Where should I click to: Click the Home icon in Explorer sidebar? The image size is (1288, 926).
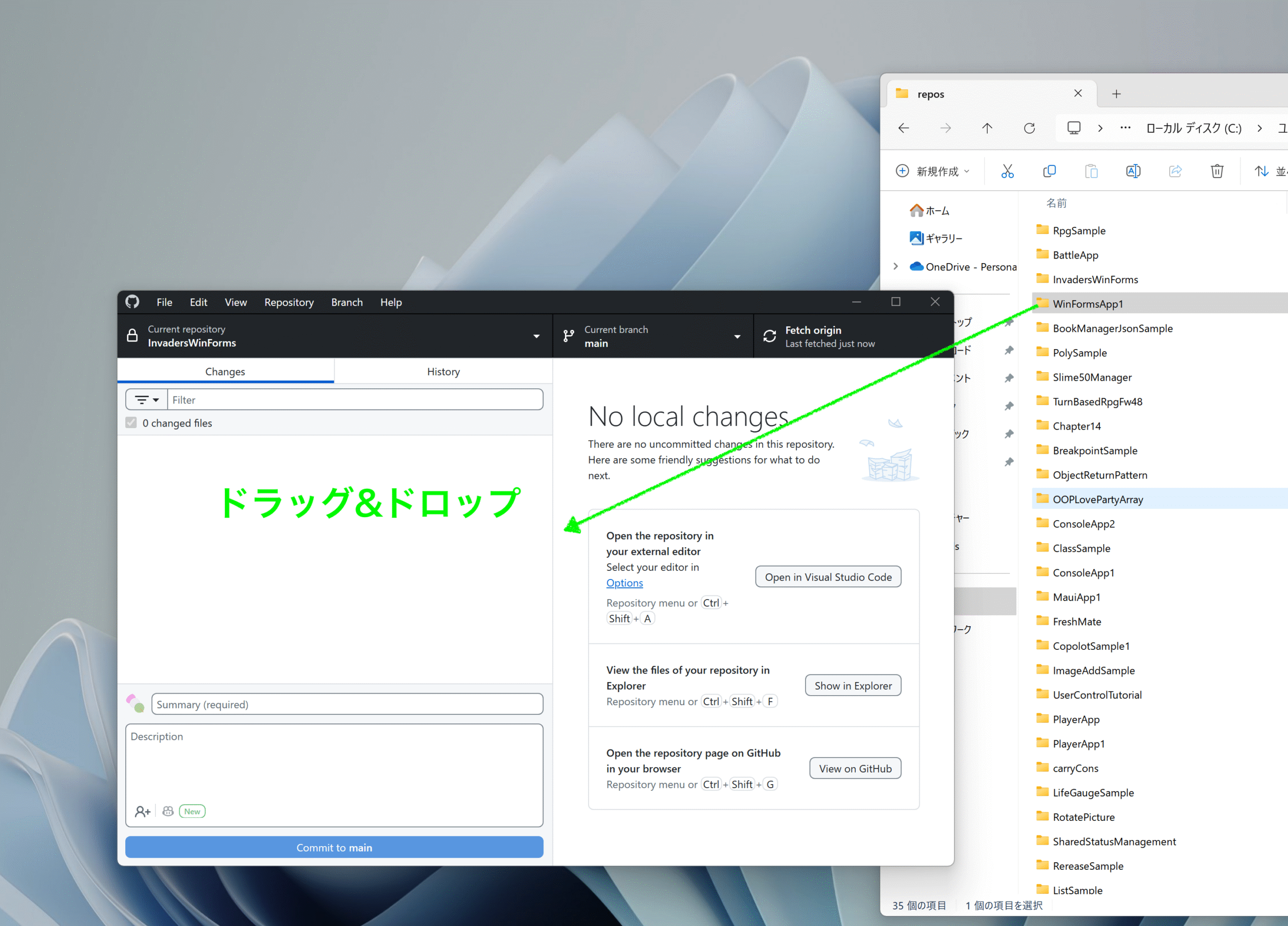click(916, 211)
